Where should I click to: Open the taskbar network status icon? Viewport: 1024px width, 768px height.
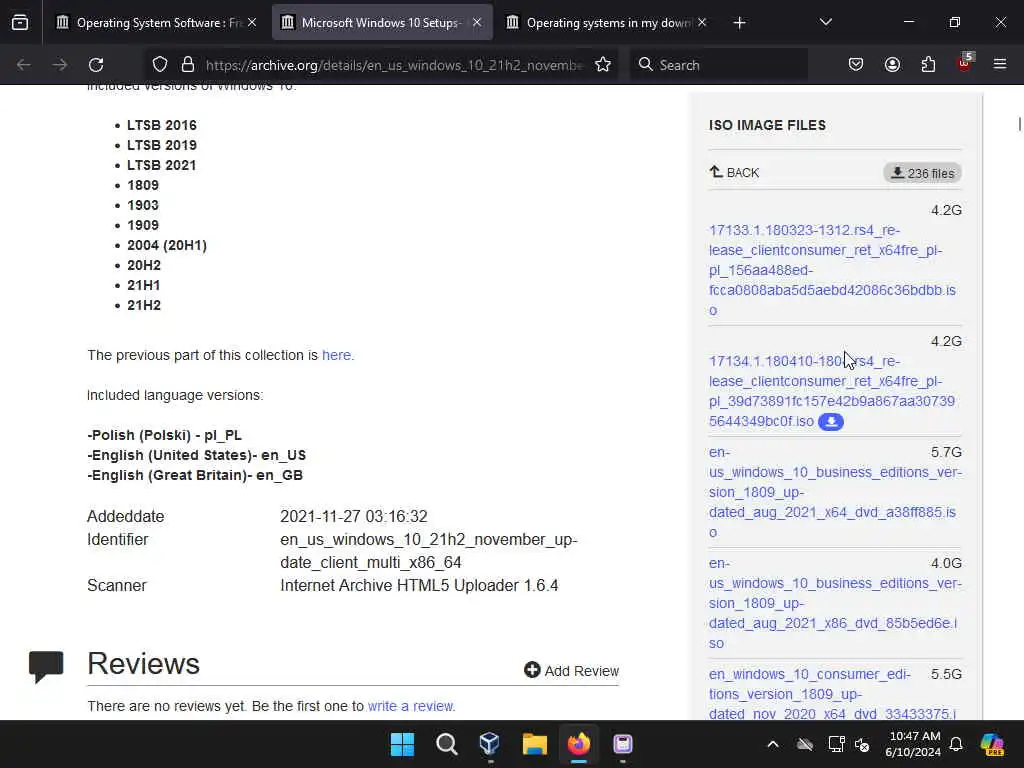[836, 744]
